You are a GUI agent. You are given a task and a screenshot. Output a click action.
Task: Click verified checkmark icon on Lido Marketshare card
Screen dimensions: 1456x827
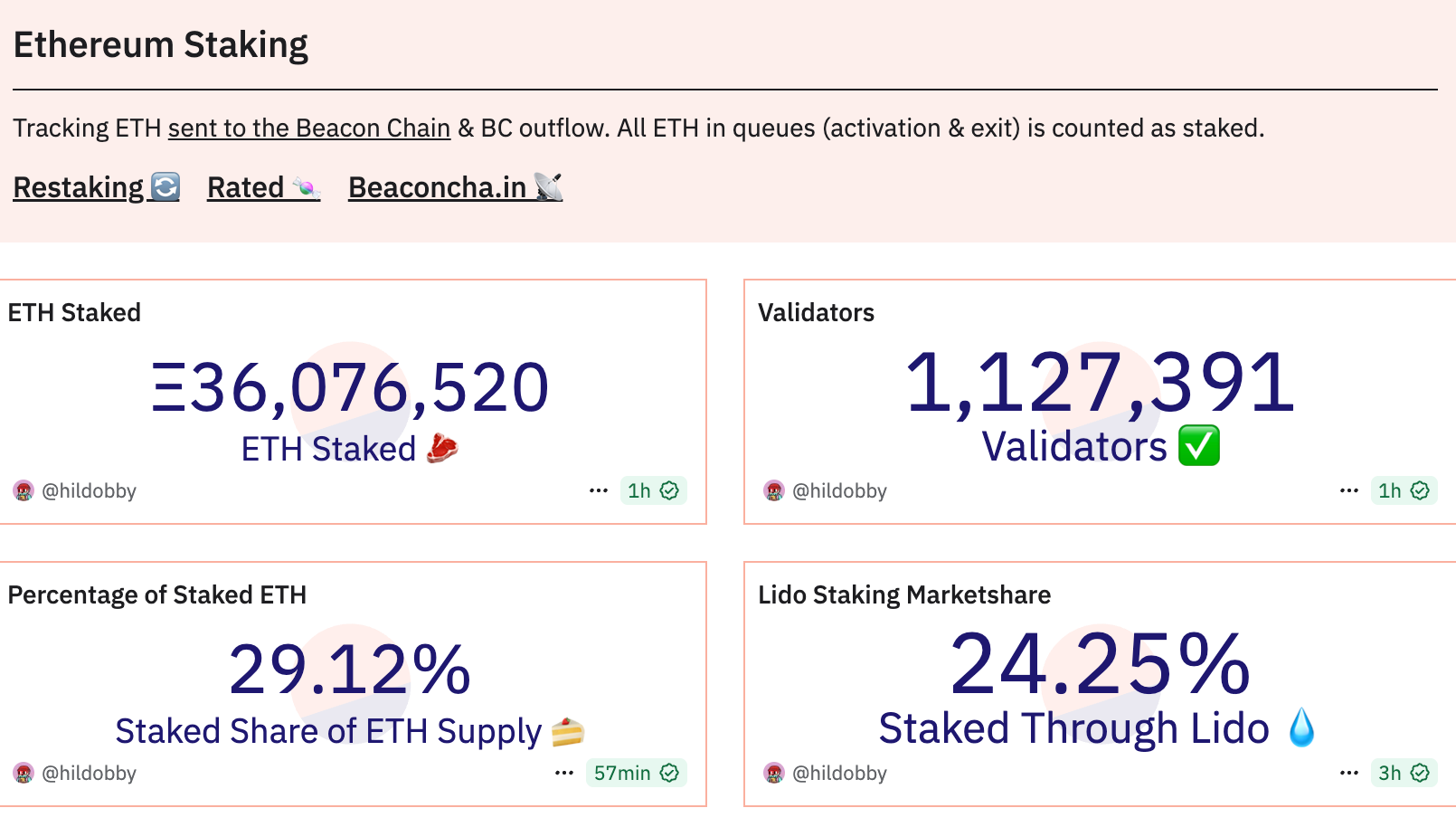1420,773
